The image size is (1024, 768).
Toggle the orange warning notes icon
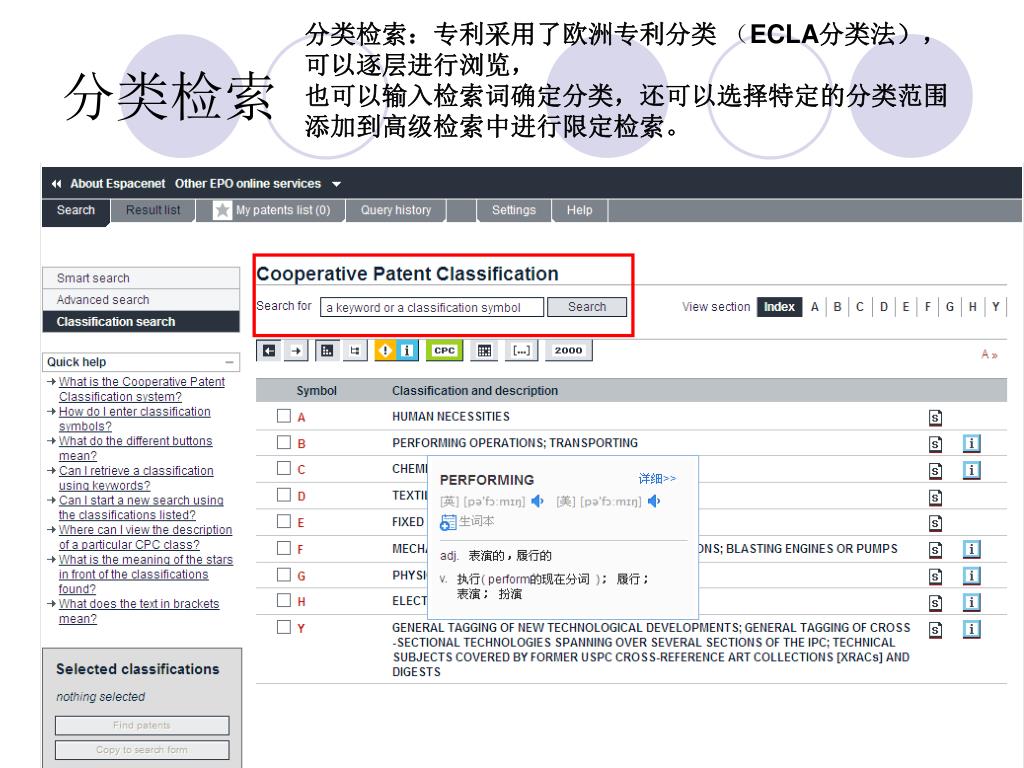pyautogui.click(x=385, y=351)
